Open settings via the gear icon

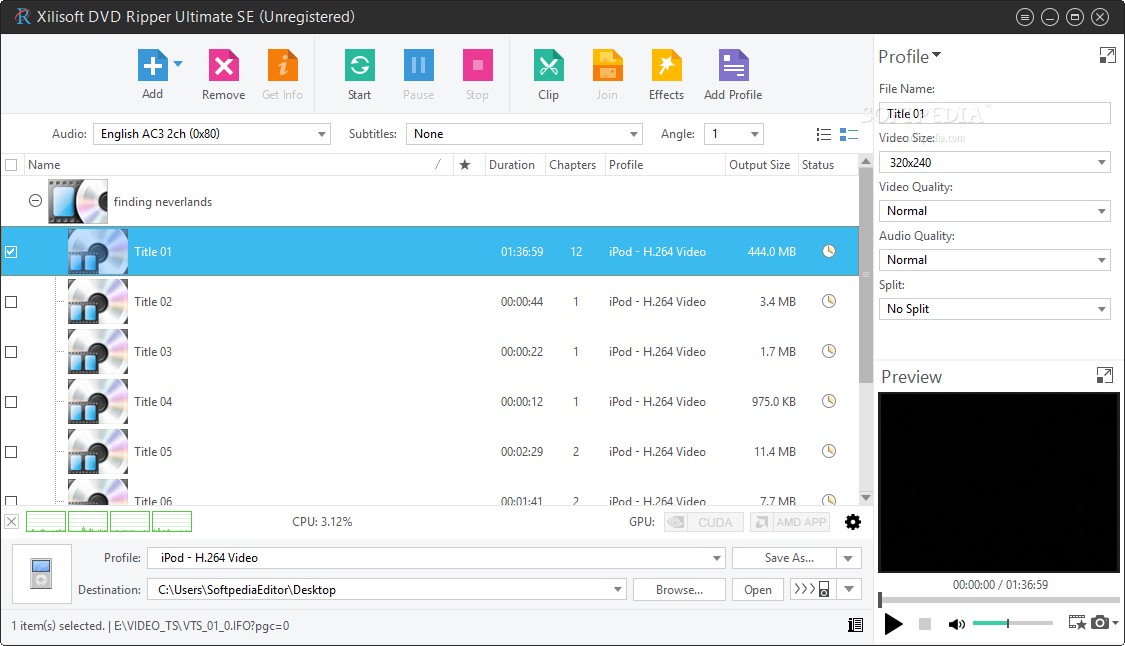pyautogui.click(x=853, y=522)
